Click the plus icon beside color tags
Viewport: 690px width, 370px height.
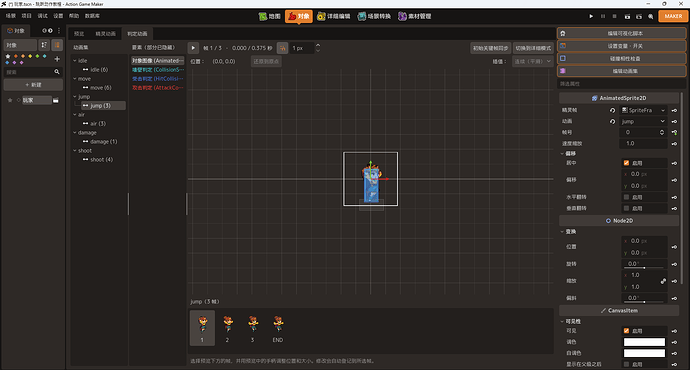pyautogui.click(x=57, y=59)
